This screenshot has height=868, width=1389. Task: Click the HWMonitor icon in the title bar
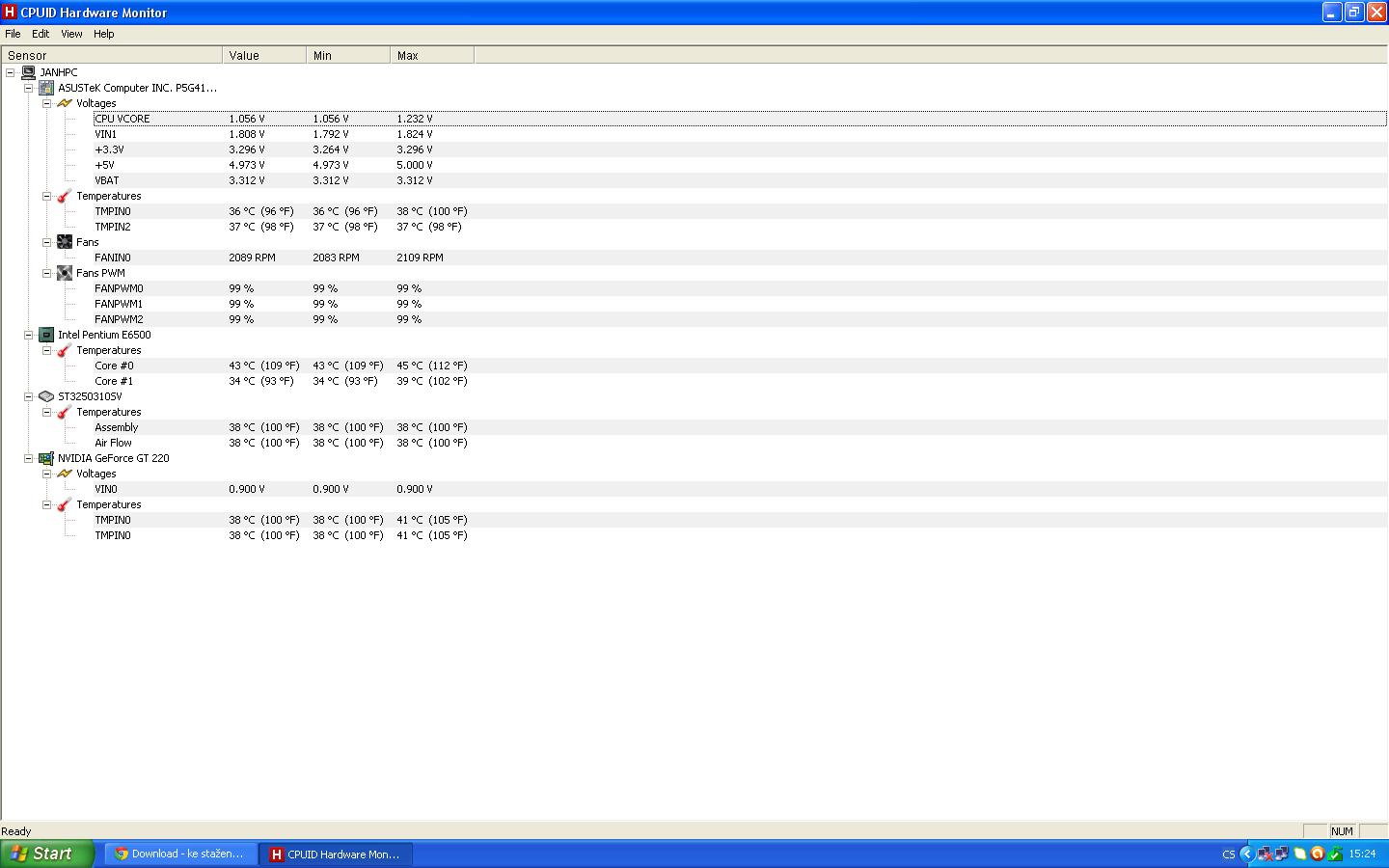point(10,12)
